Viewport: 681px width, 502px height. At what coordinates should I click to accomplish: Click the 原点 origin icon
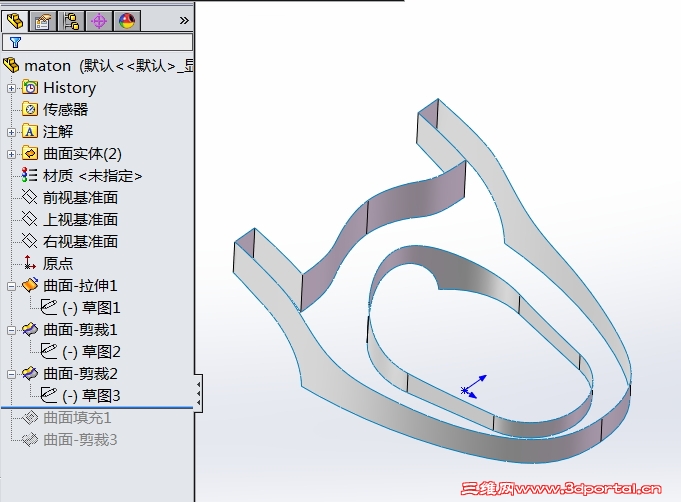point(30,262)
